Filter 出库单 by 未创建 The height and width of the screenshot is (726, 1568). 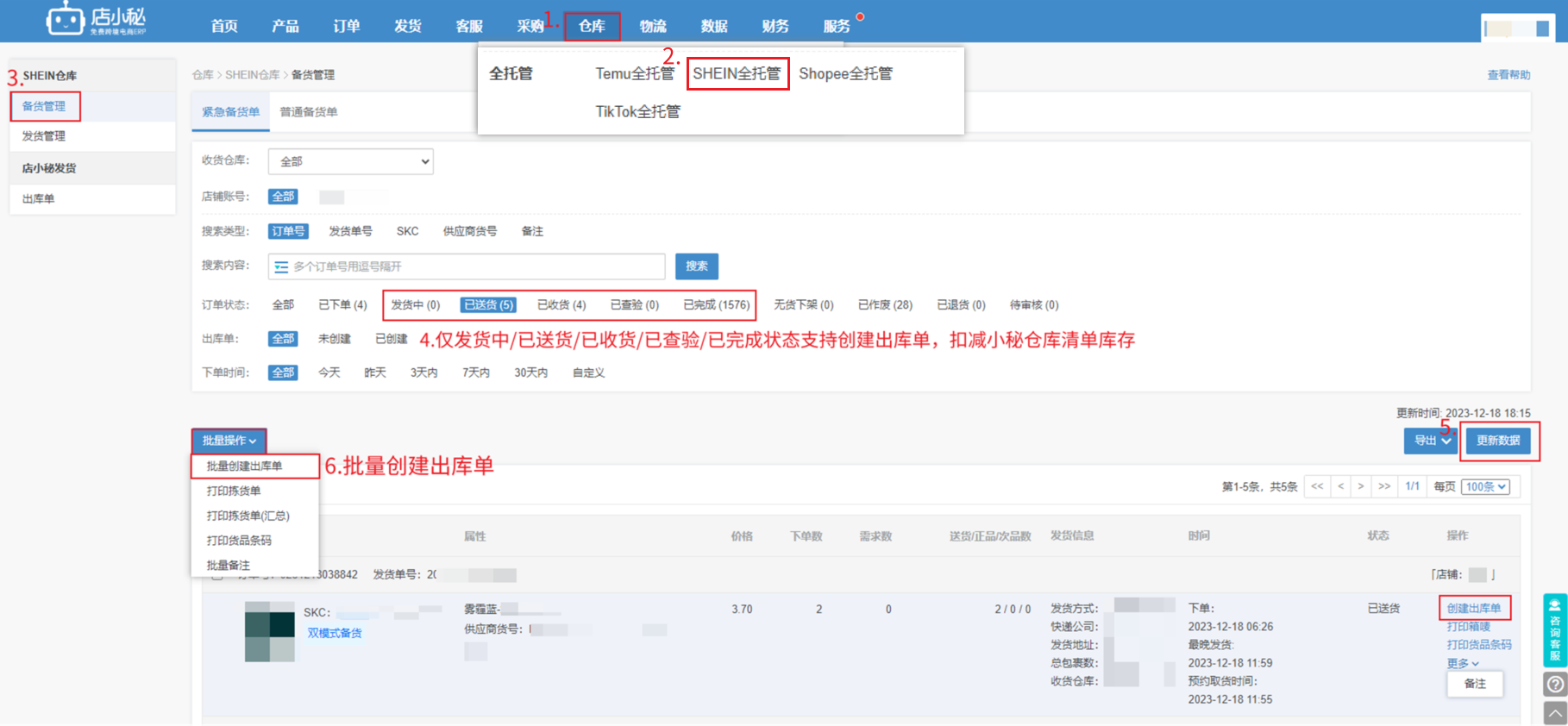point(334,339)
